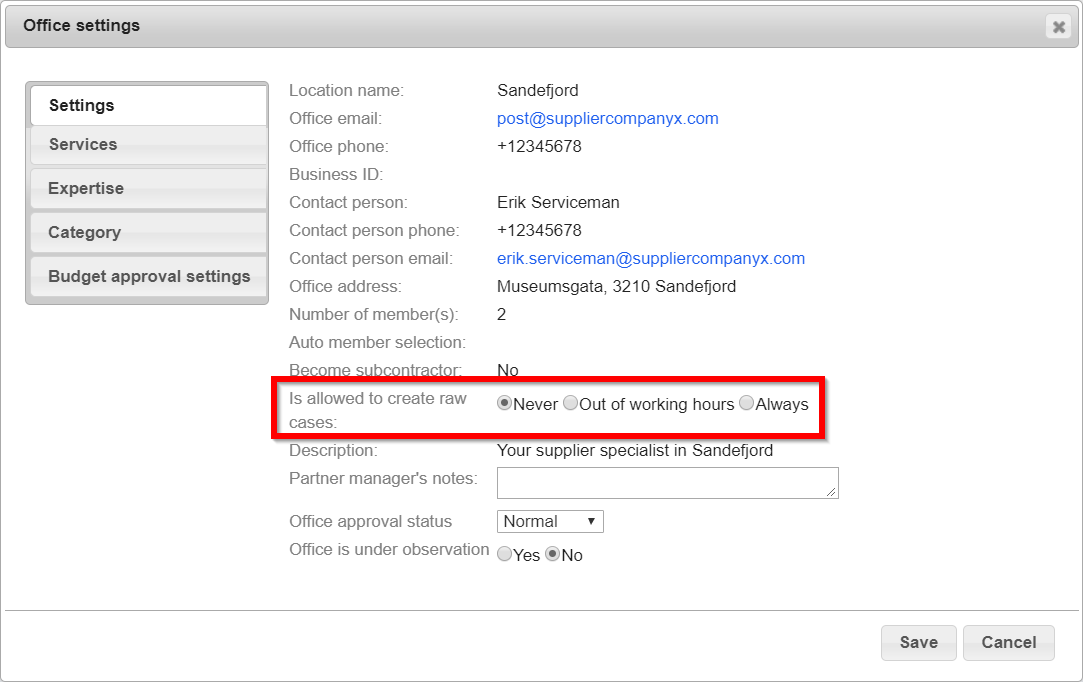The width and height of the screenshot is (1083, 682).
Task: Expand the Office approval status dropdown
Action: pyautogui.click(x=550, y=521)
